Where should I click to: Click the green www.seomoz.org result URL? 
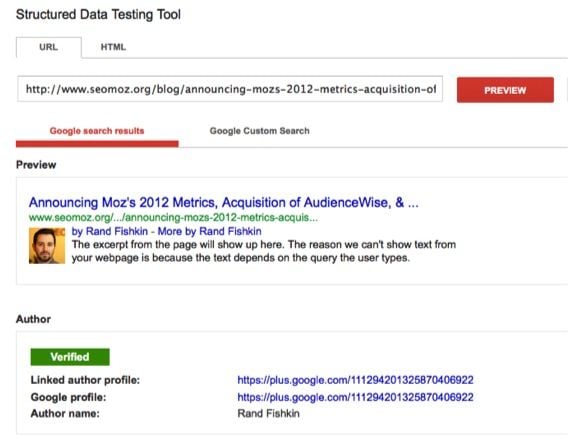[173, 218]
